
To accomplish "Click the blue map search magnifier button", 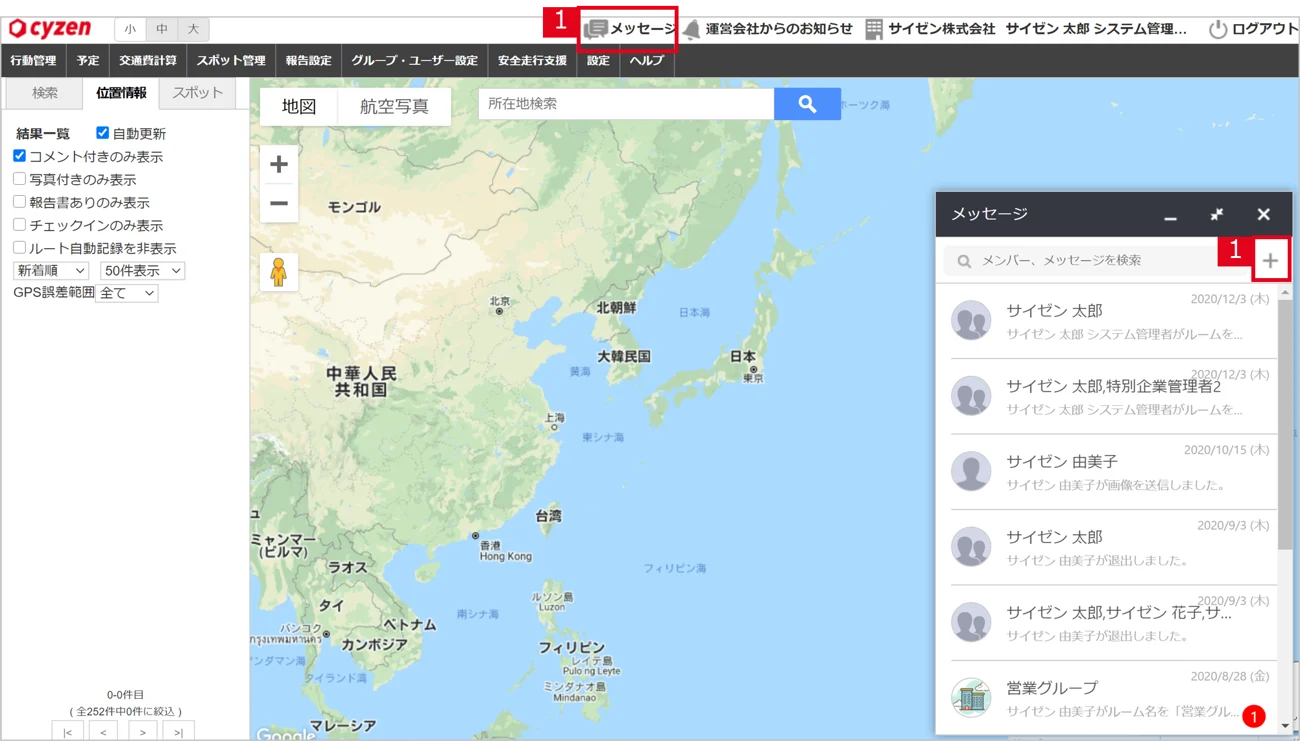I will pos(807,104).
